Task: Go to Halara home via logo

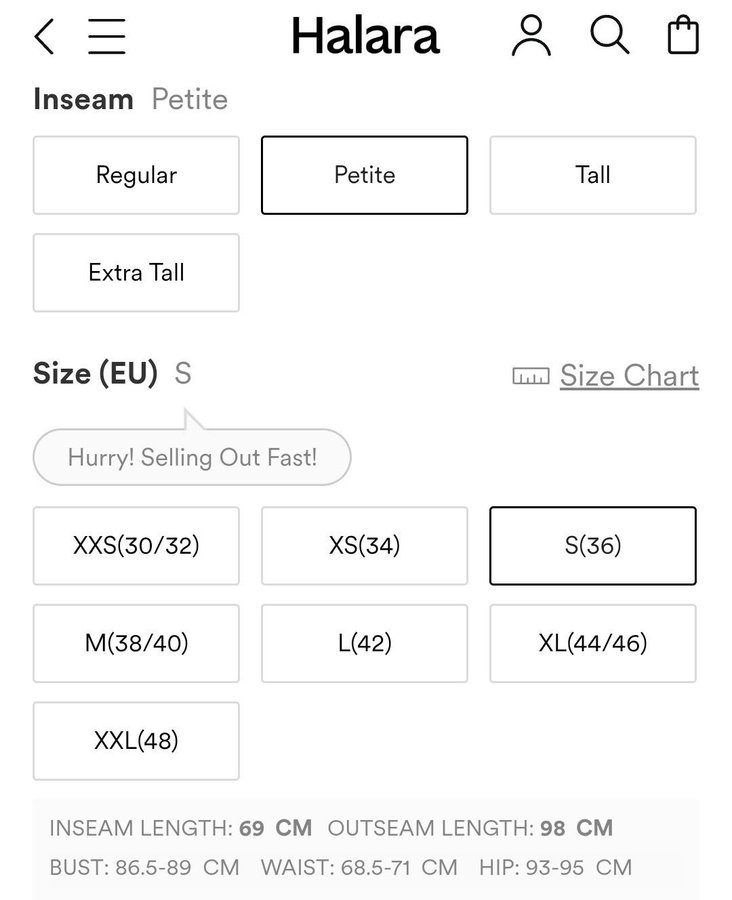Action: pos(365,37)
